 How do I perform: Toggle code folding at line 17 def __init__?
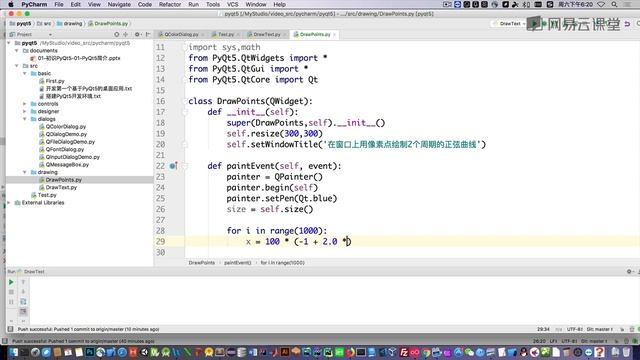pyautogui.click(x=184, y=112)
